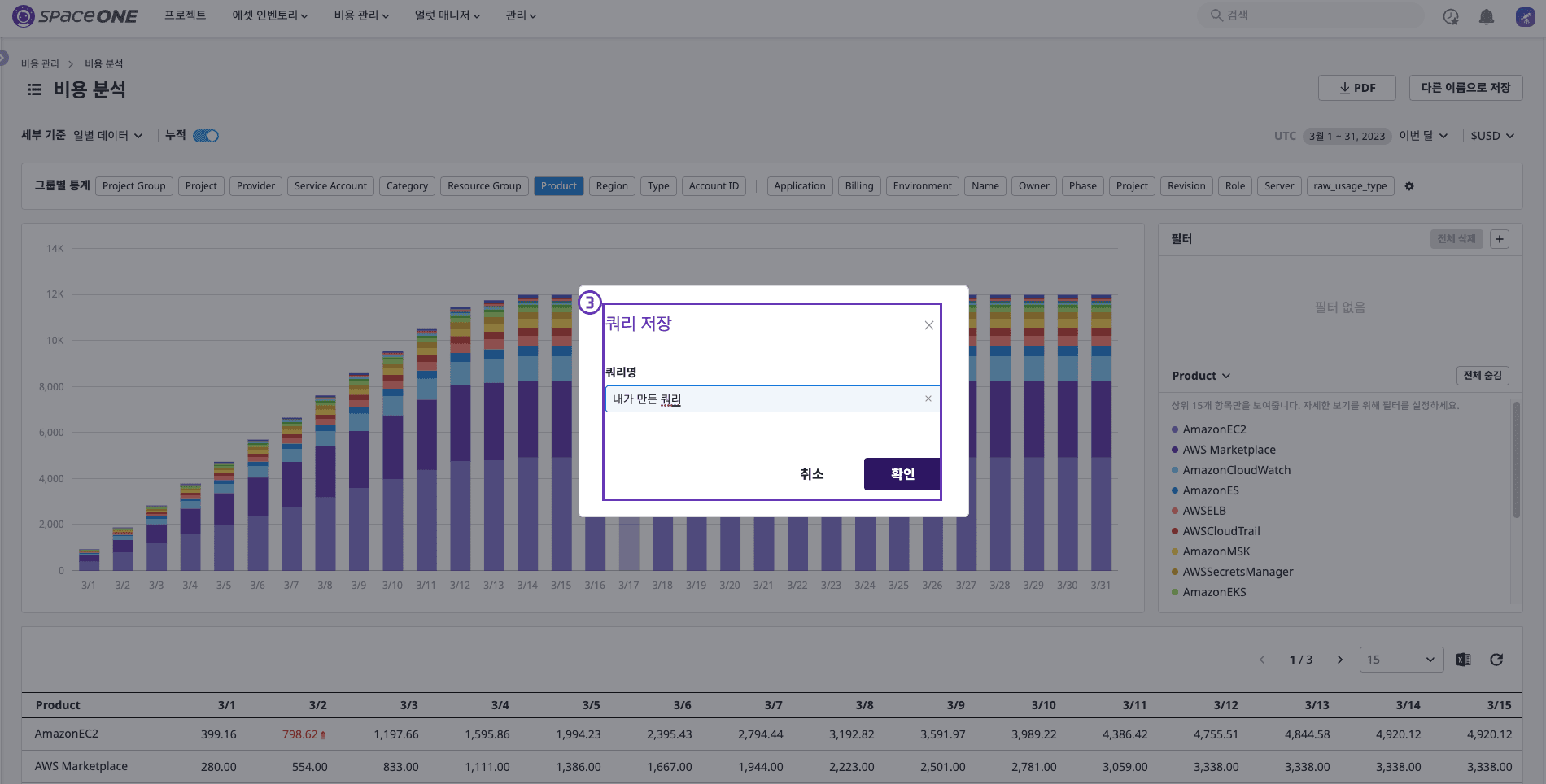Click the top 검색 search field
This screenshot has width=1546, height=784.
coord(1310,15)
